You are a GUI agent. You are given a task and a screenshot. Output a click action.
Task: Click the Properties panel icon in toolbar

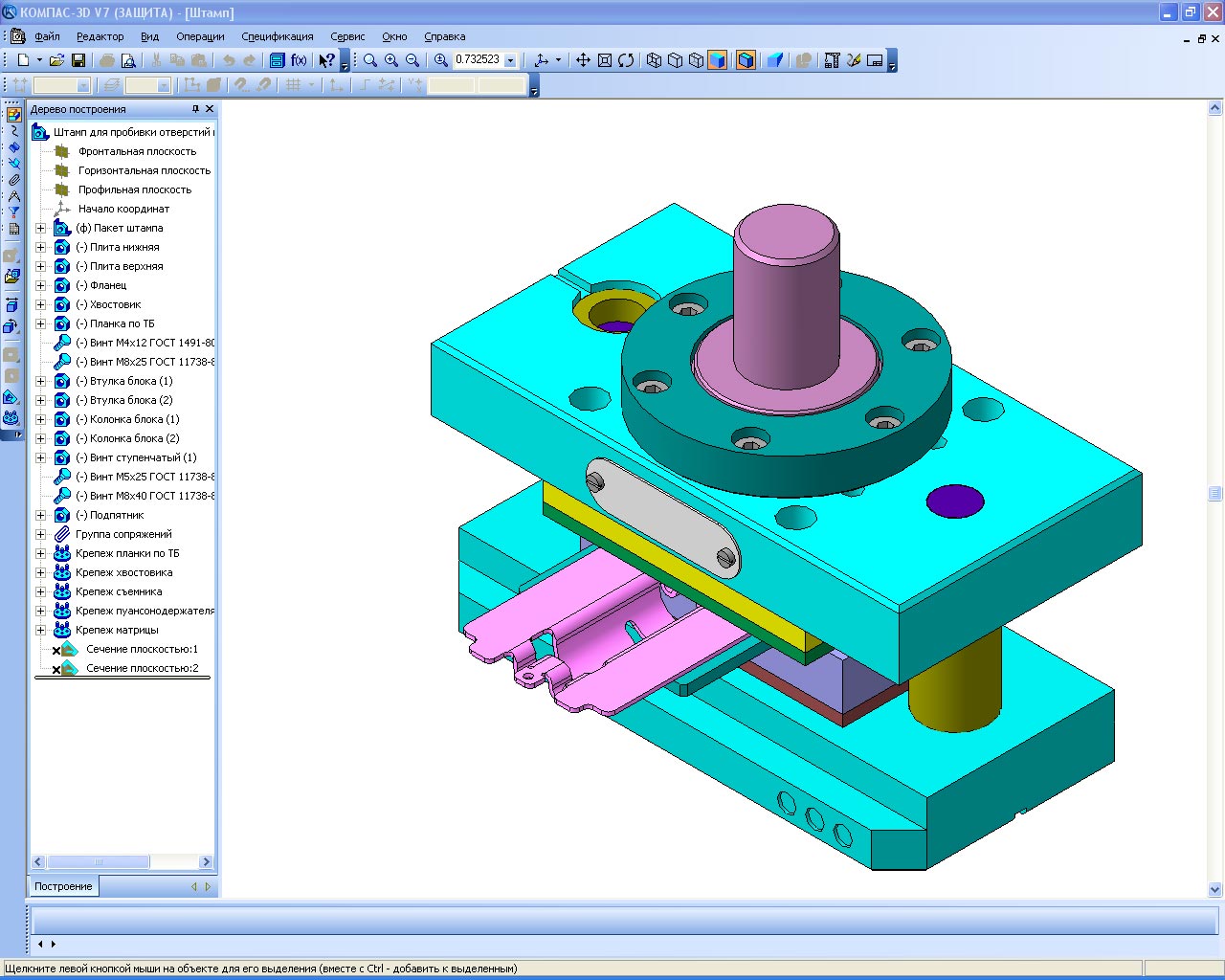(x=875, y=60)
